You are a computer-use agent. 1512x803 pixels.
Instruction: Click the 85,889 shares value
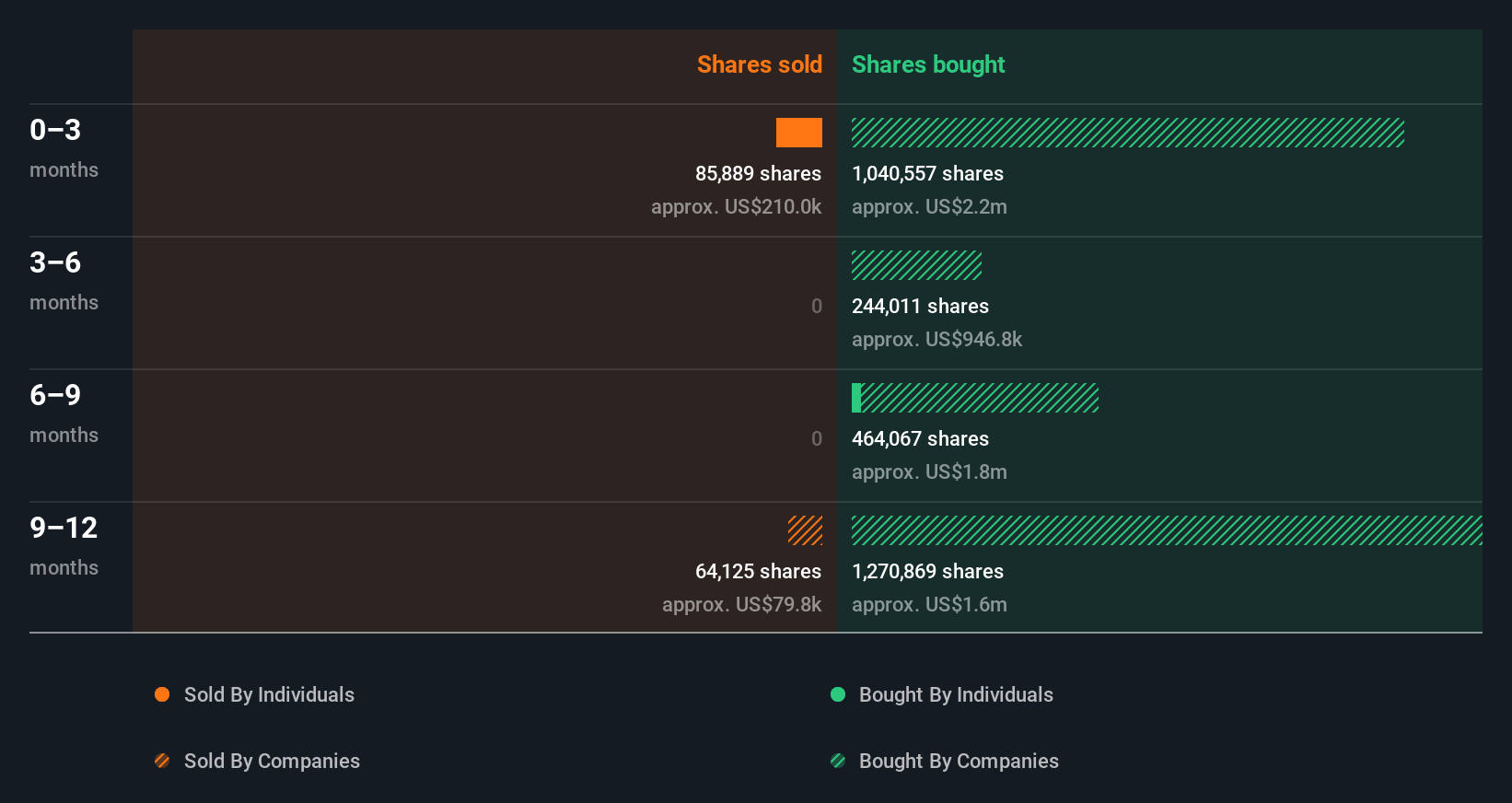click(x=758, y=174)
